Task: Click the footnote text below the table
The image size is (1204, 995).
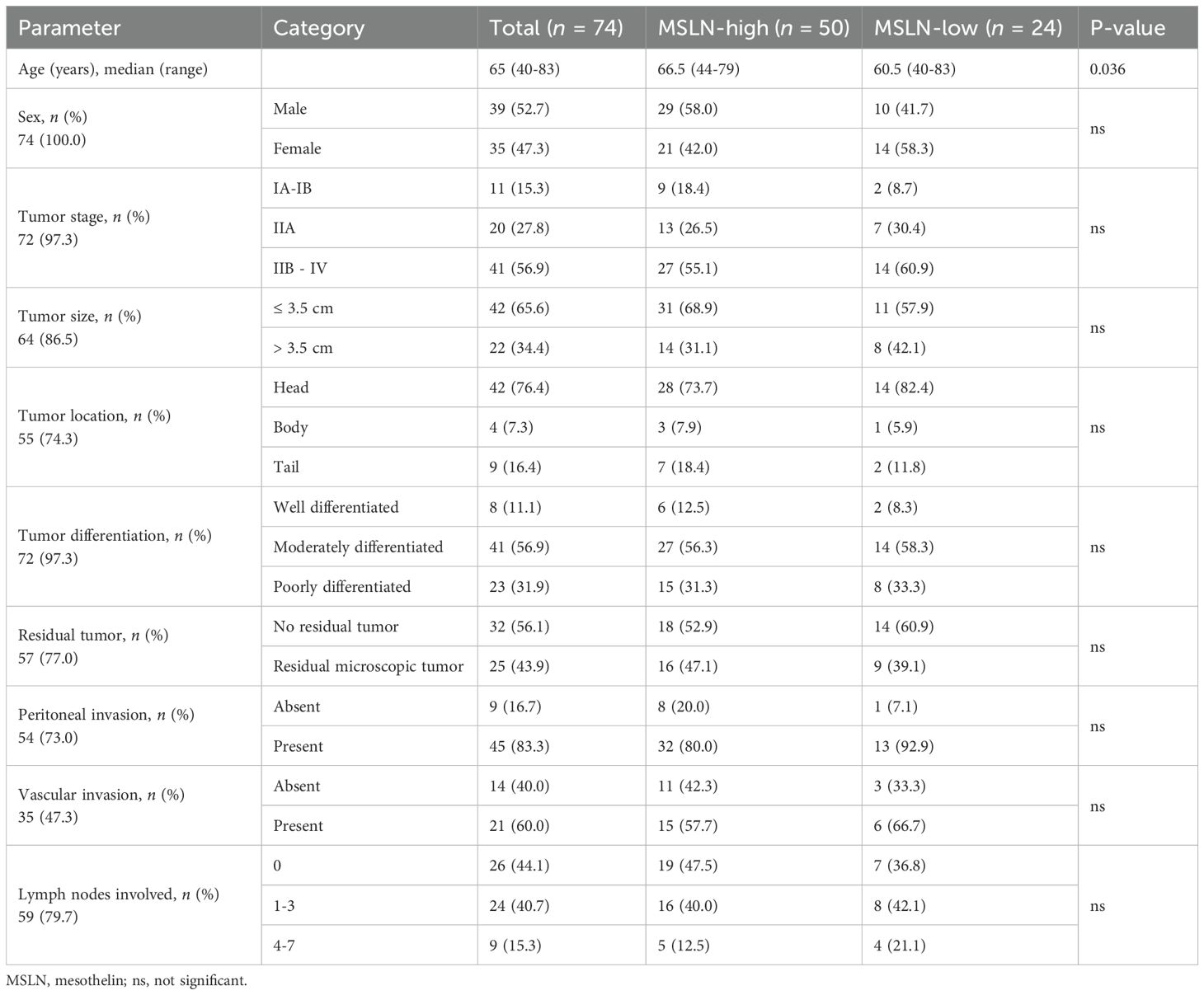Action: click(126, 981)
